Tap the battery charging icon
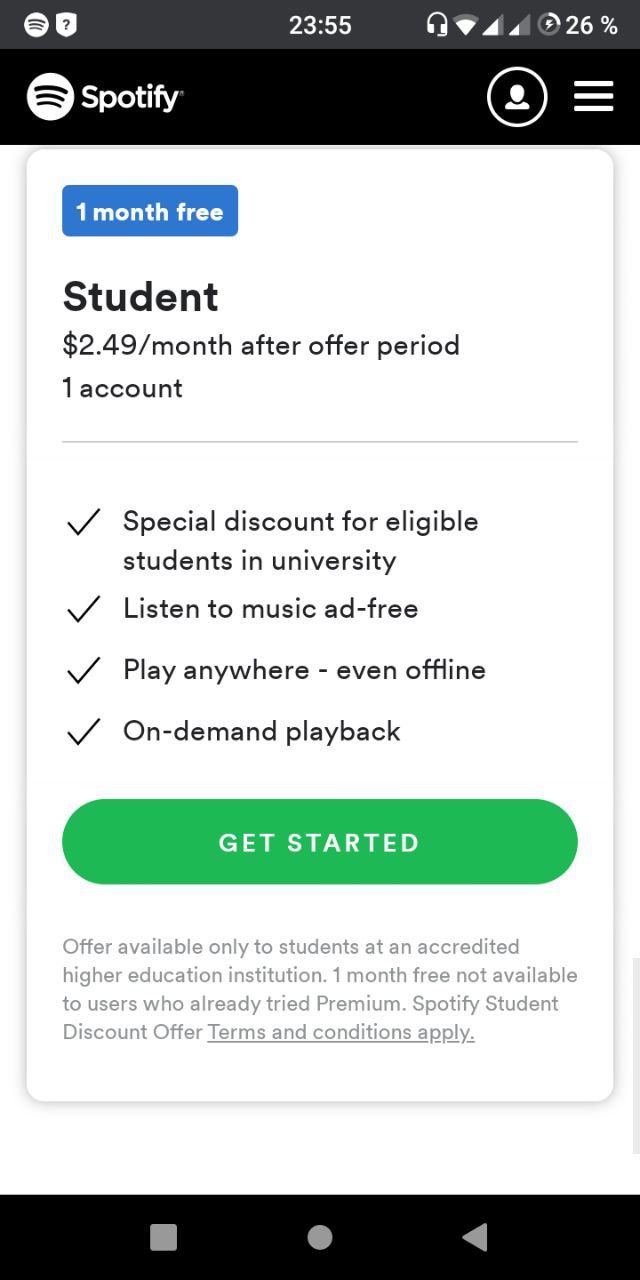 click(548, 25)
